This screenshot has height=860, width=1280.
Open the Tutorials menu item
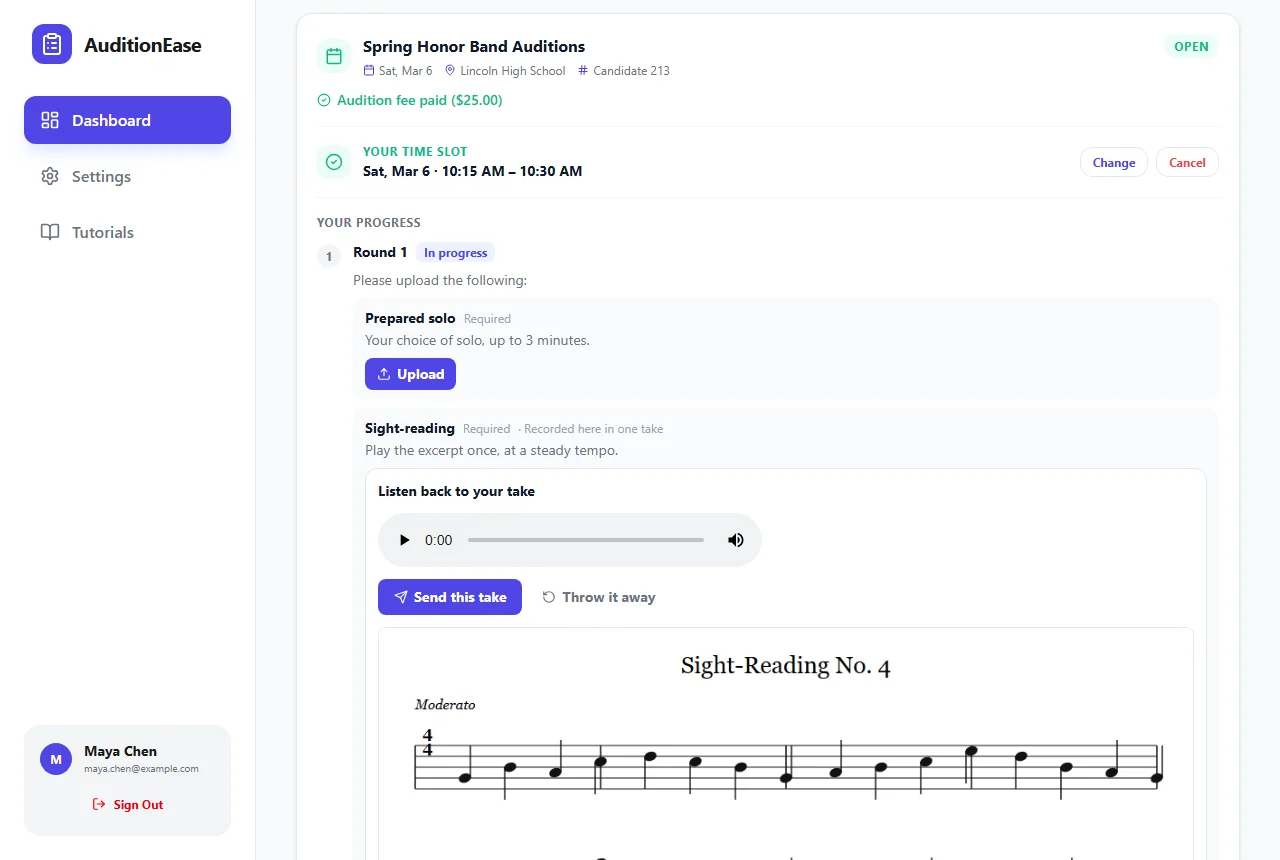click(x=127, y=232)
